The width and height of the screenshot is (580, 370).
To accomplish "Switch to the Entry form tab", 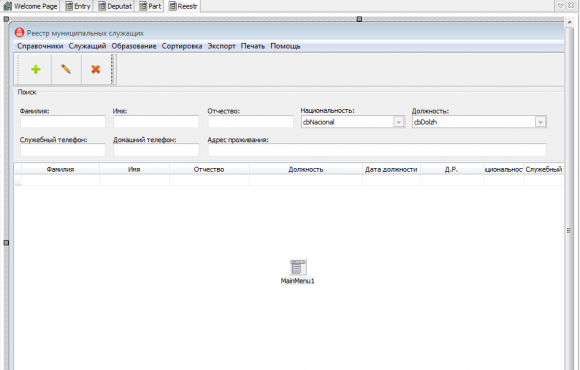I will point(78,6).
